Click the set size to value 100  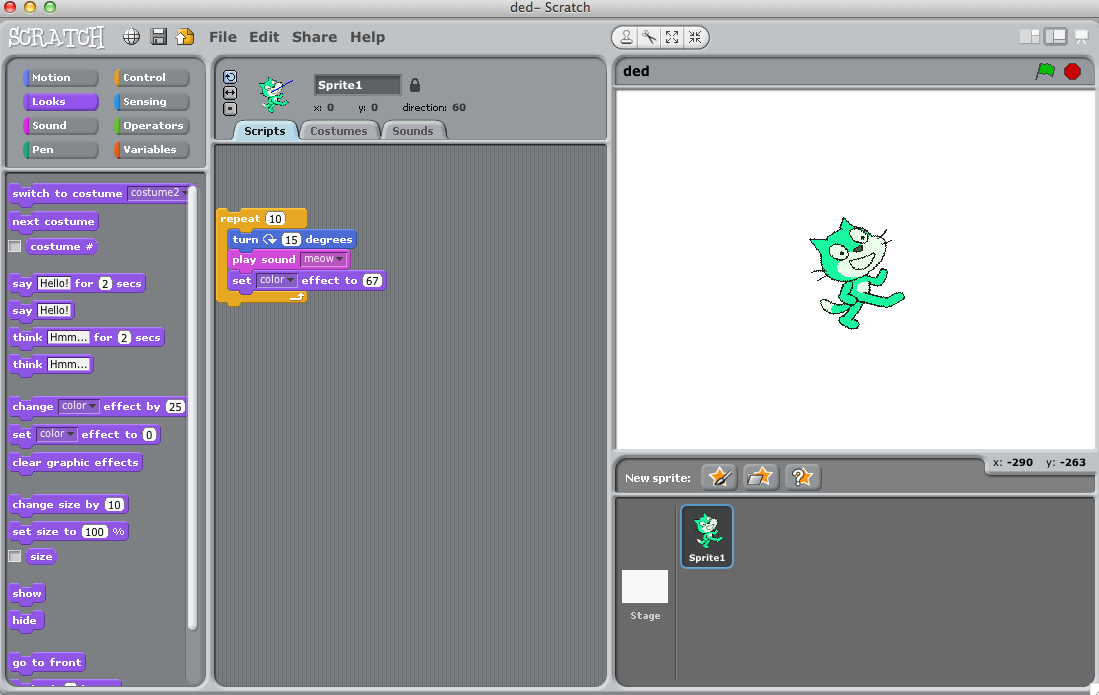click(95, 532)
